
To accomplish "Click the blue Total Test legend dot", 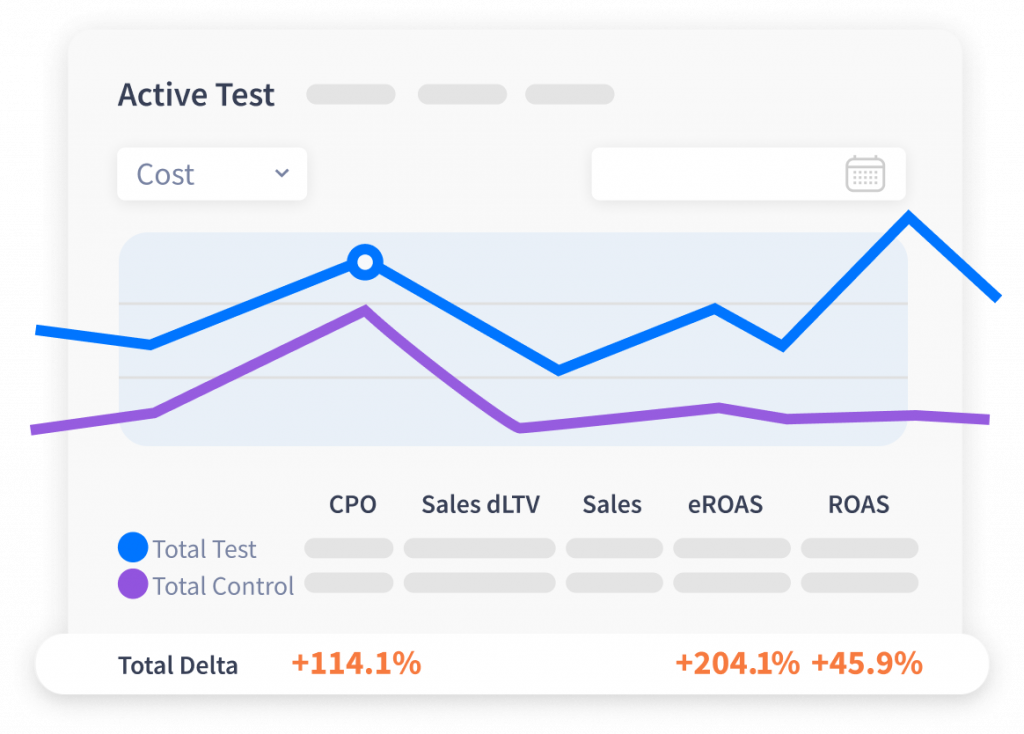I will tap(133, 548).
